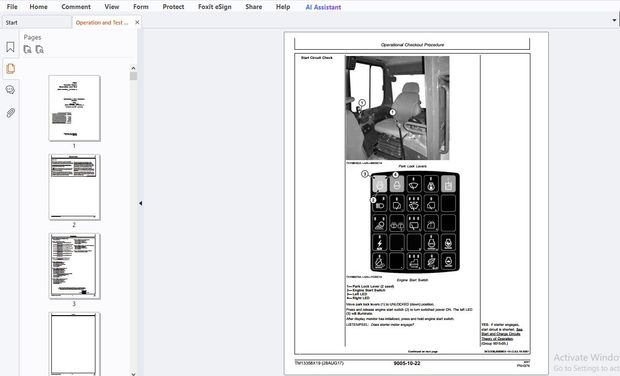The width and height of the screenshot is (620, 376).
Task: Click the 'Pages' panel title
Action: click(x=32, y=37)
